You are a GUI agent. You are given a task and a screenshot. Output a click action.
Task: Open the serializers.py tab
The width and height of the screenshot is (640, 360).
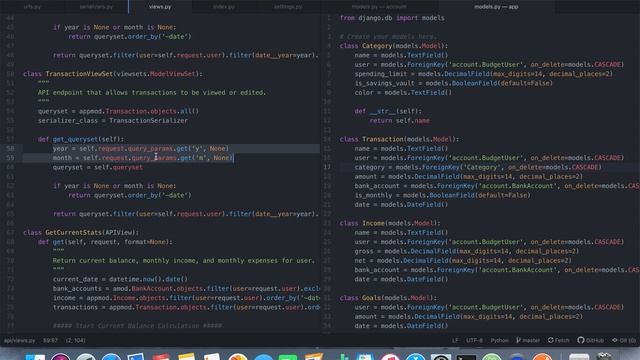pyautogui.click(x=96, y=7)
